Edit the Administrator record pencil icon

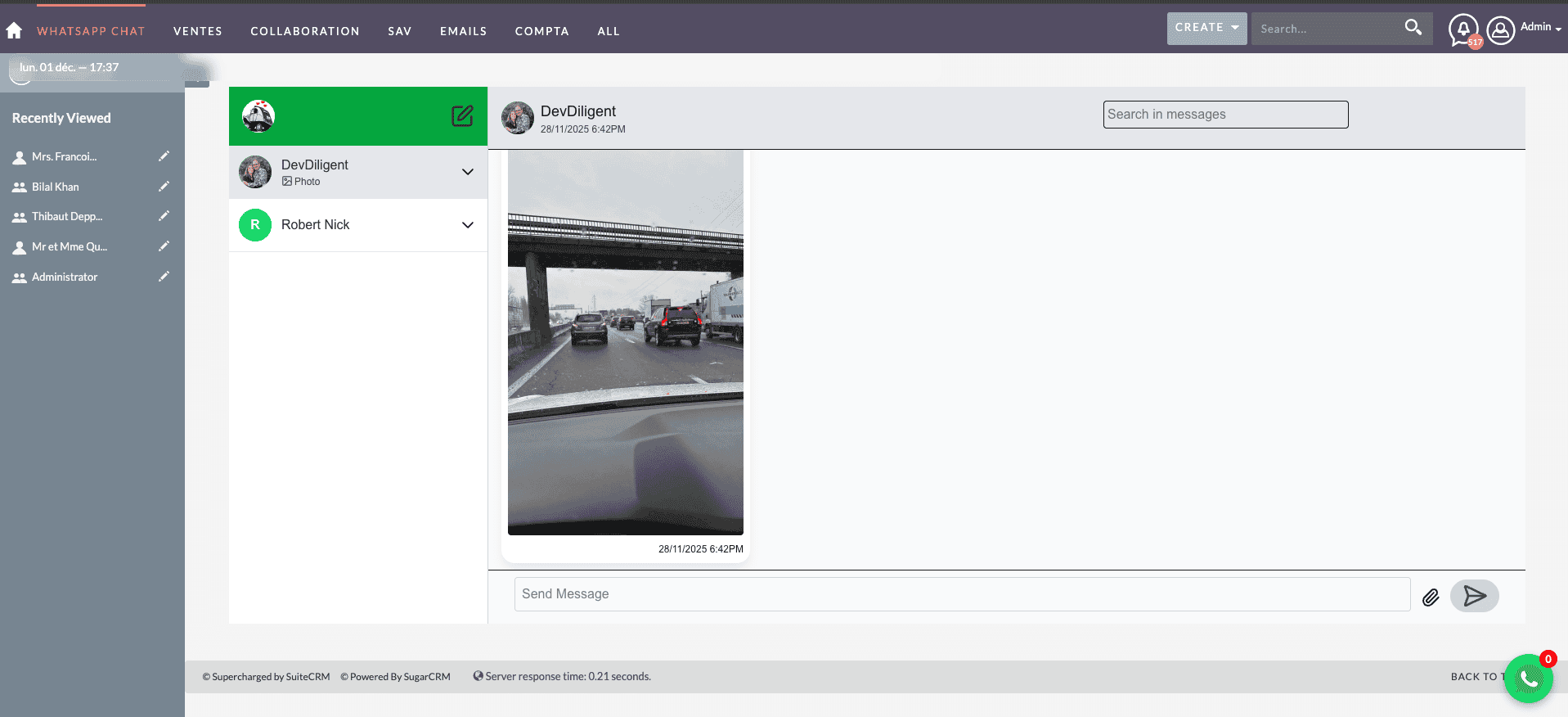pos(164,277)
